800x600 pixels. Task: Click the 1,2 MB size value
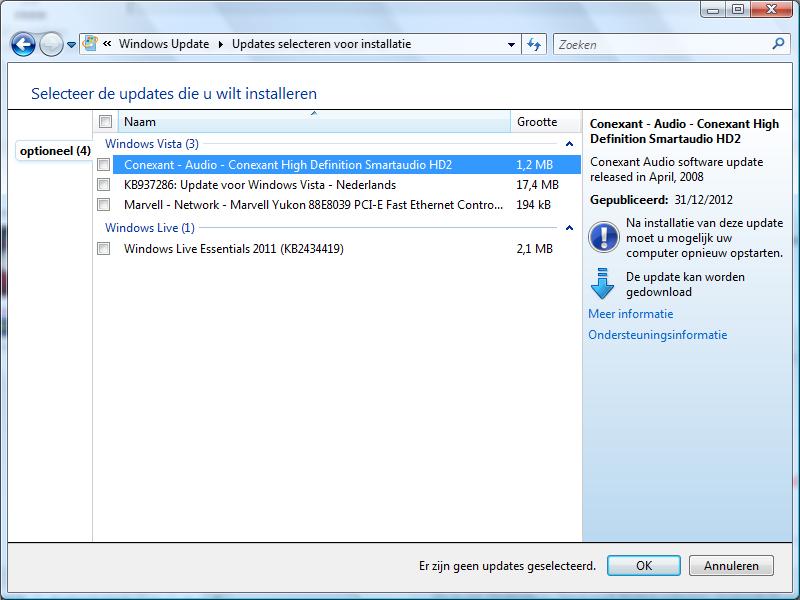(534, 164)
